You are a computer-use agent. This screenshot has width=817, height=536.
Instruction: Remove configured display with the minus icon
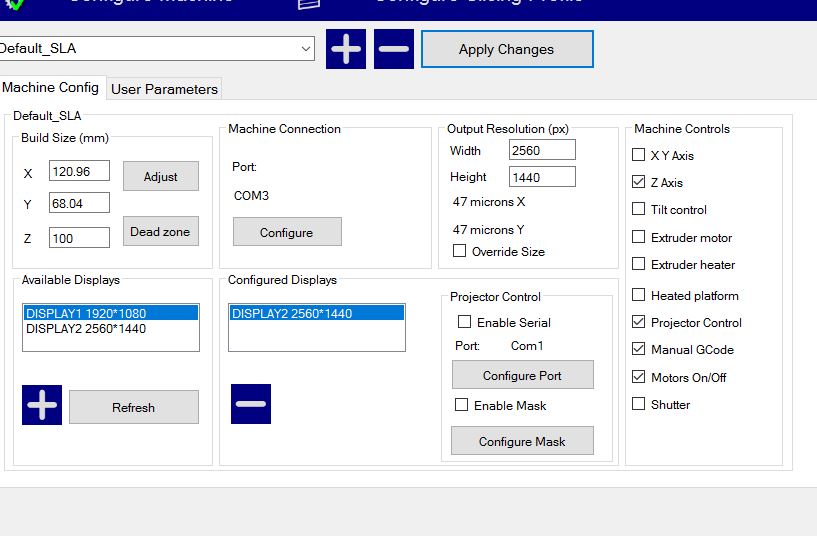tap(251, 404)
